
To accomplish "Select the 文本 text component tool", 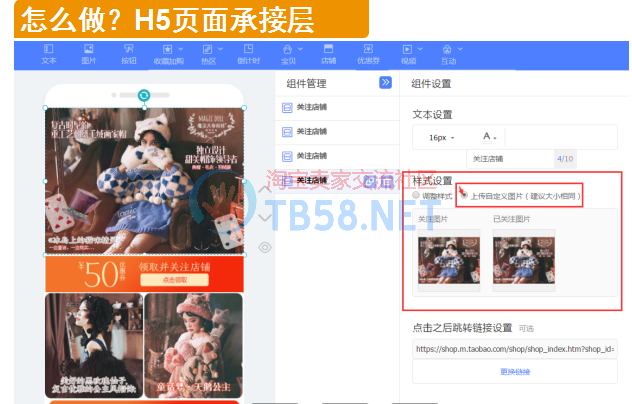I will pyautogui.click(x=49, y=54).
